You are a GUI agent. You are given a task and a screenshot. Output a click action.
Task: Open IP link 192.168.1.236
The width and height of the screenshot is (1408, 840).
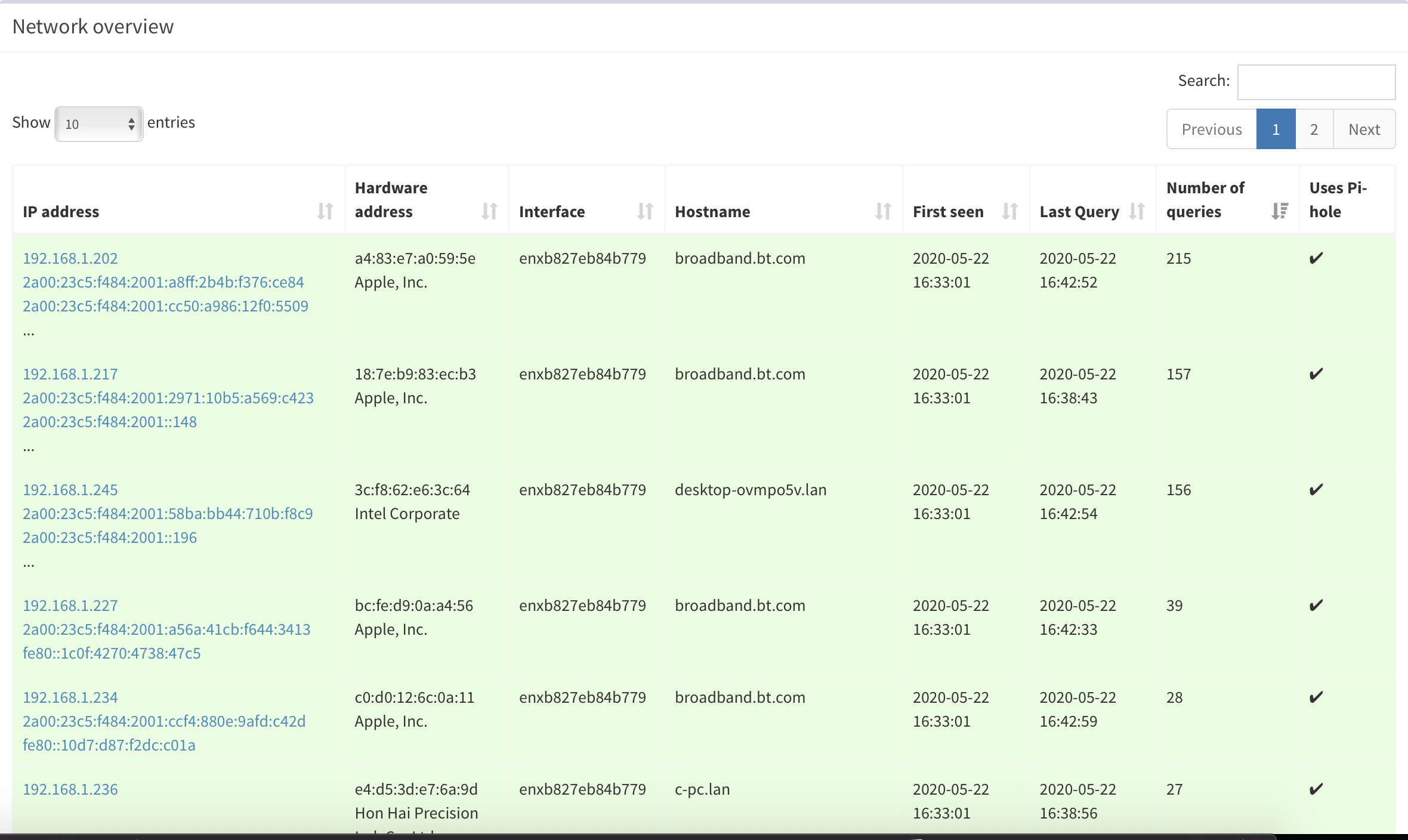(x=70, y=789)
